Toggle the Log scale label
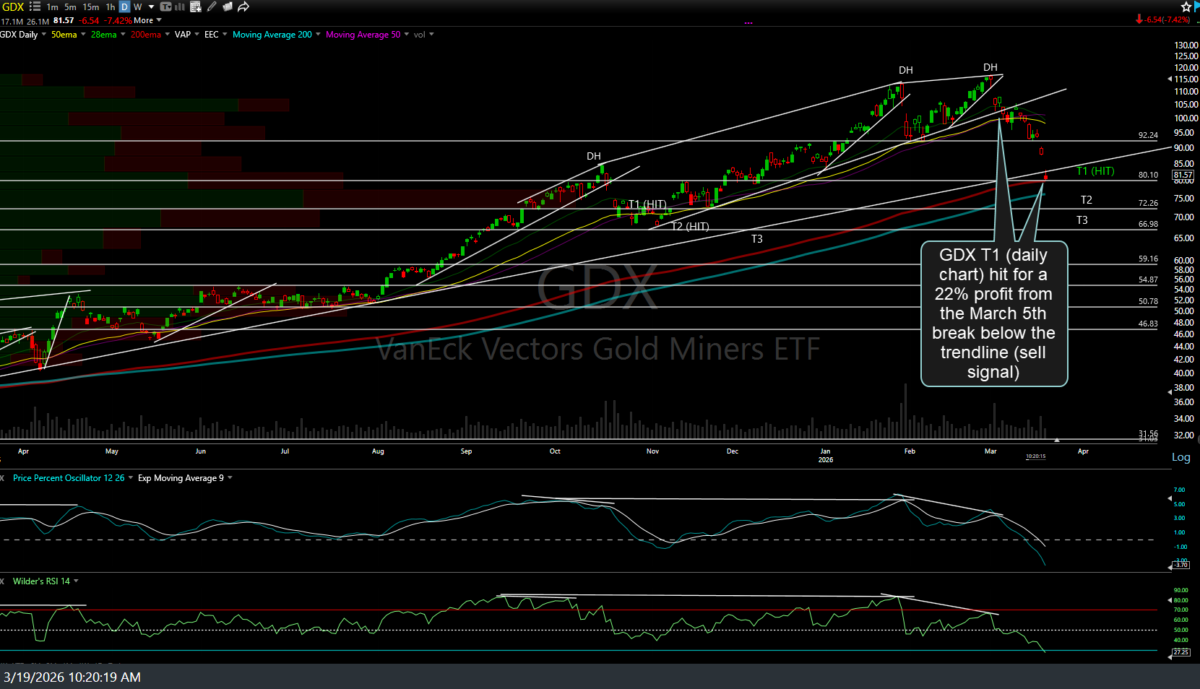 (1180, 457)
